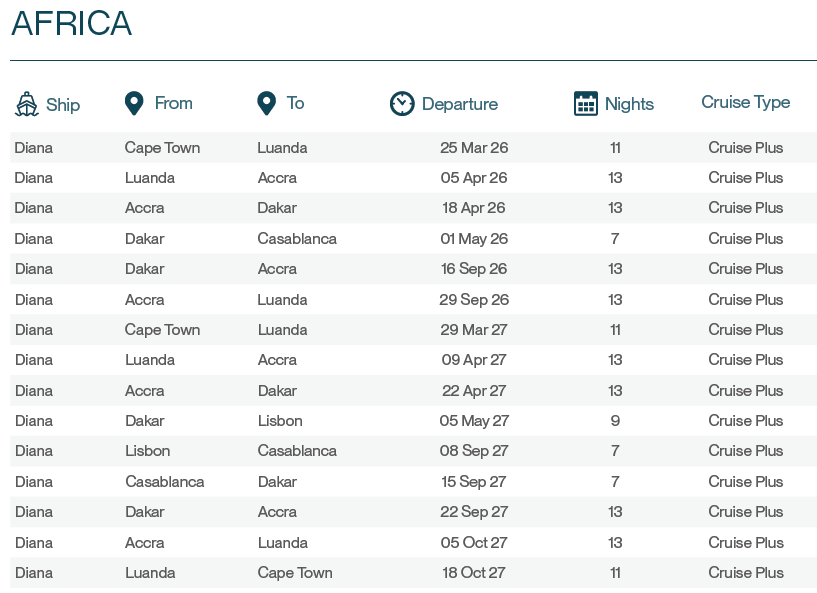
Task: Click the 9 nights value
Action: click(x=615, y=421)
